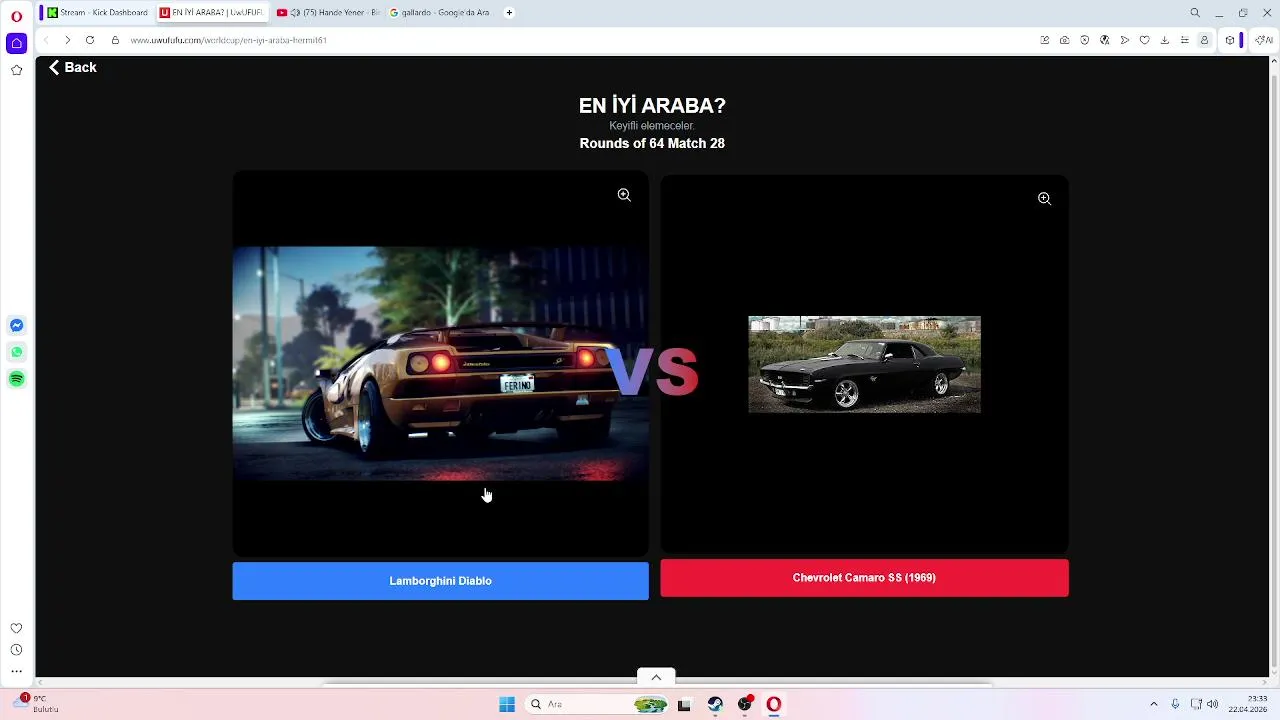
Task: Open the Opera menu logo
Action: 16,16
